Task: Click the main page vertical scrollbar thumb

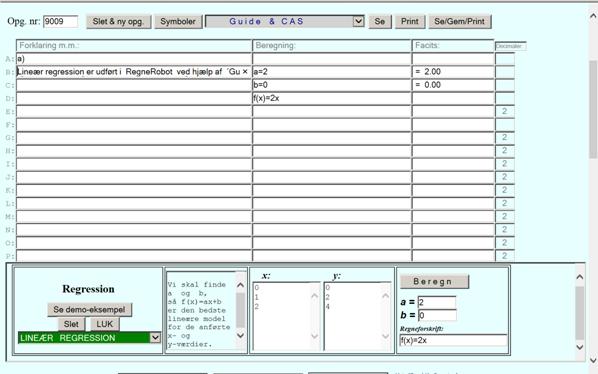Action: (593, 109)
